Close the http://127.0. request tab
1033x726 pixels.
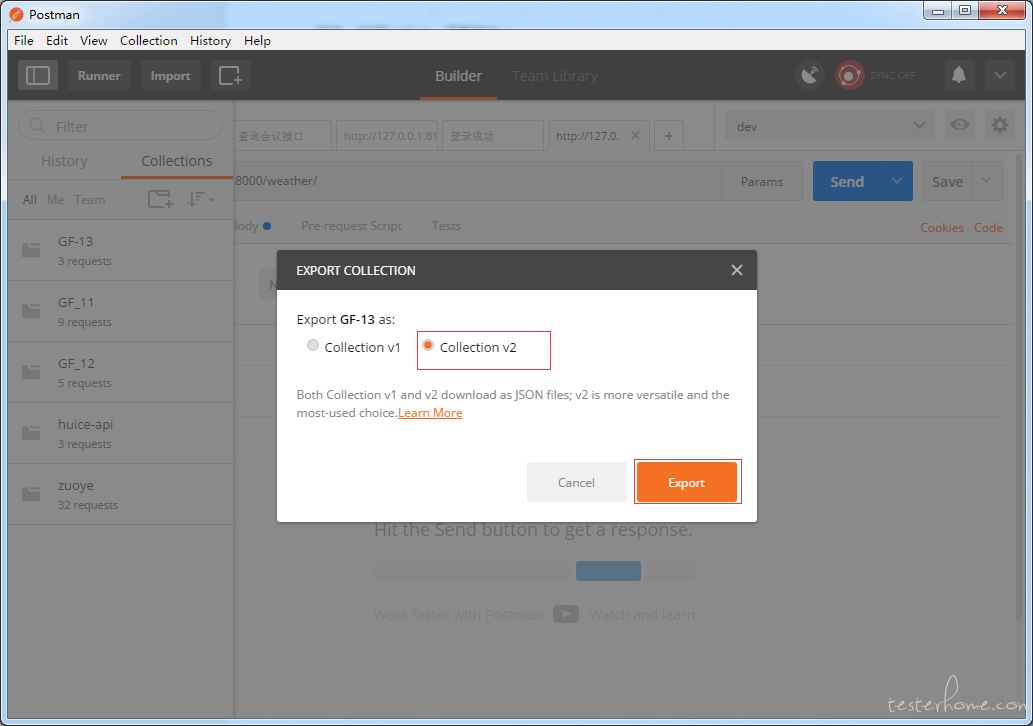(635, 136)
